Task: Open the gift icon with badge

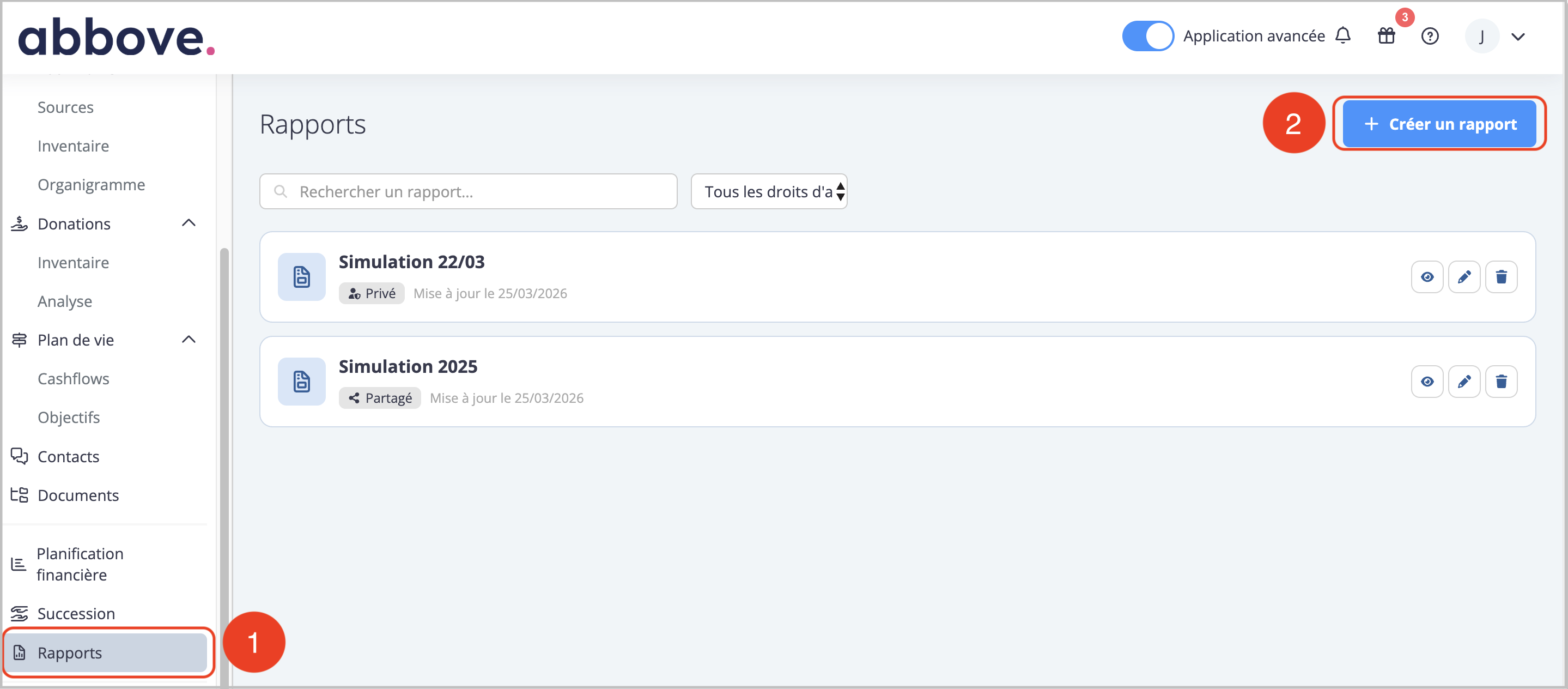Action: 1386,36
